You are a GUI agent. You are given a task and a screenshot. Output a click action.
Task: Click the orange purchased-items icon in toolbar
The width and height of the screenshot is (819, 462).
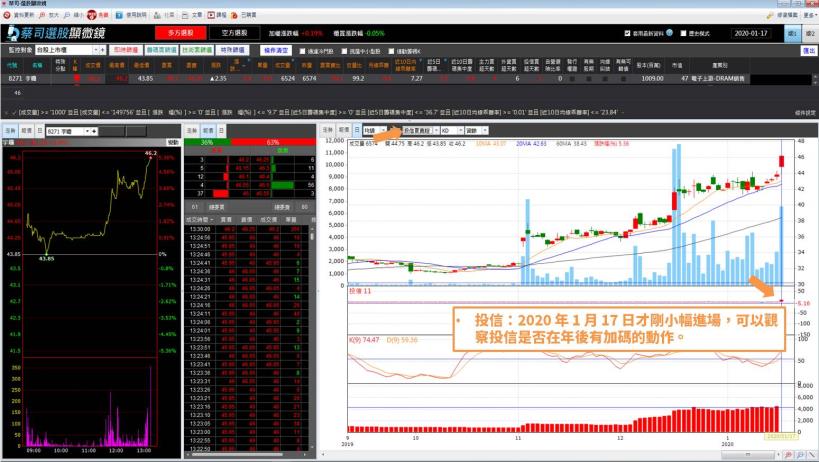click(x=234, y=15)
